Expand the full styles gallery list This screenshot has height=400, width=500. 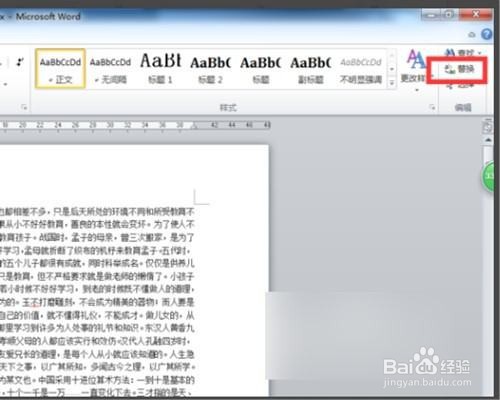(x=392, y=83)
